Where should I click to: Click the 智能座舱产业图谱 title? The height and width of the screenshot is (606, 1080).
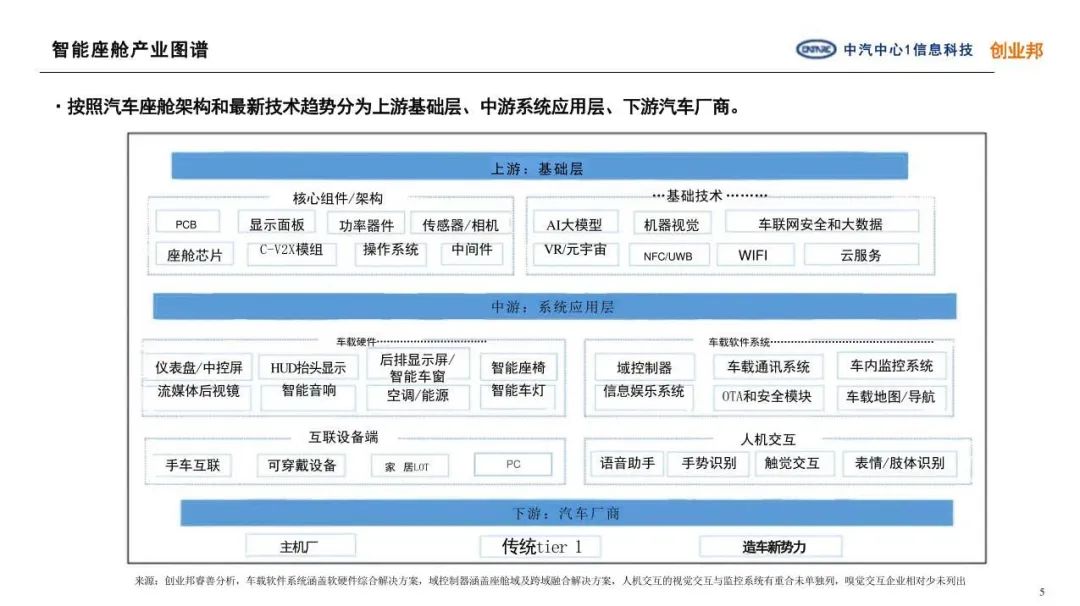point(130,50)
